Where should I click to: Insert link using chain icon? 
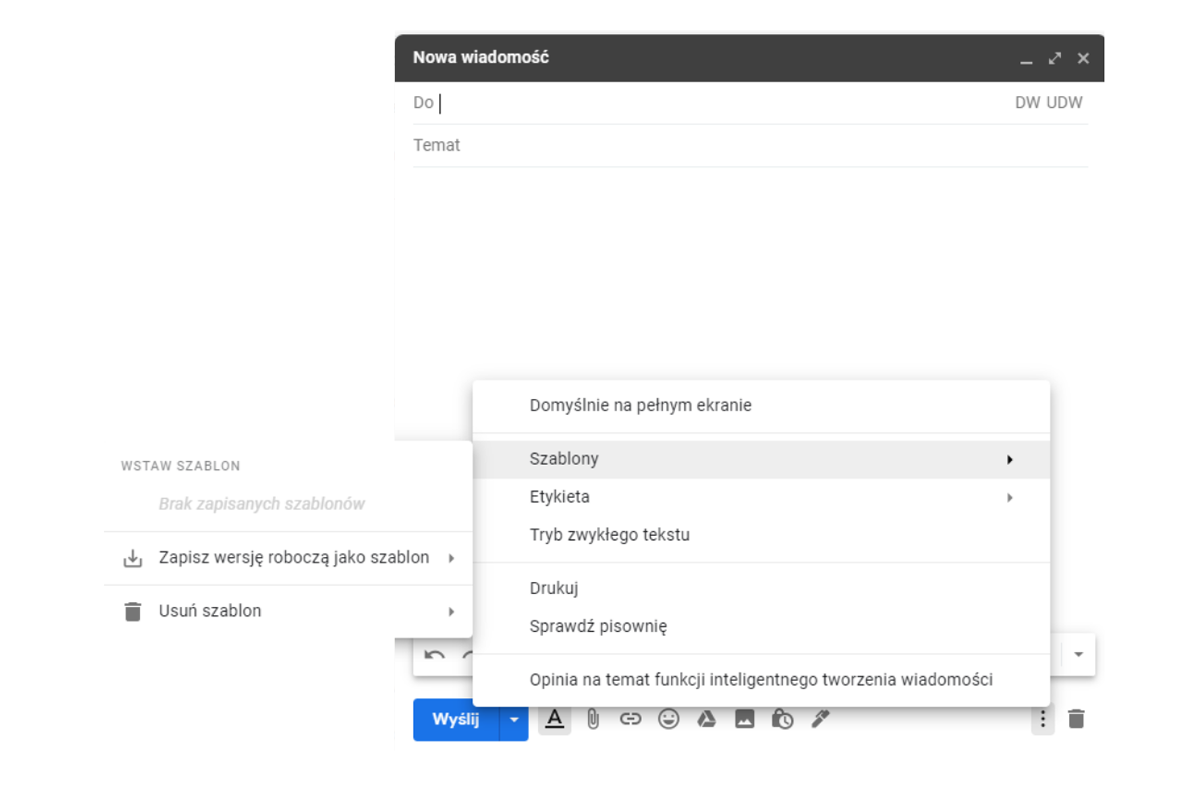[x=630, y=719]
